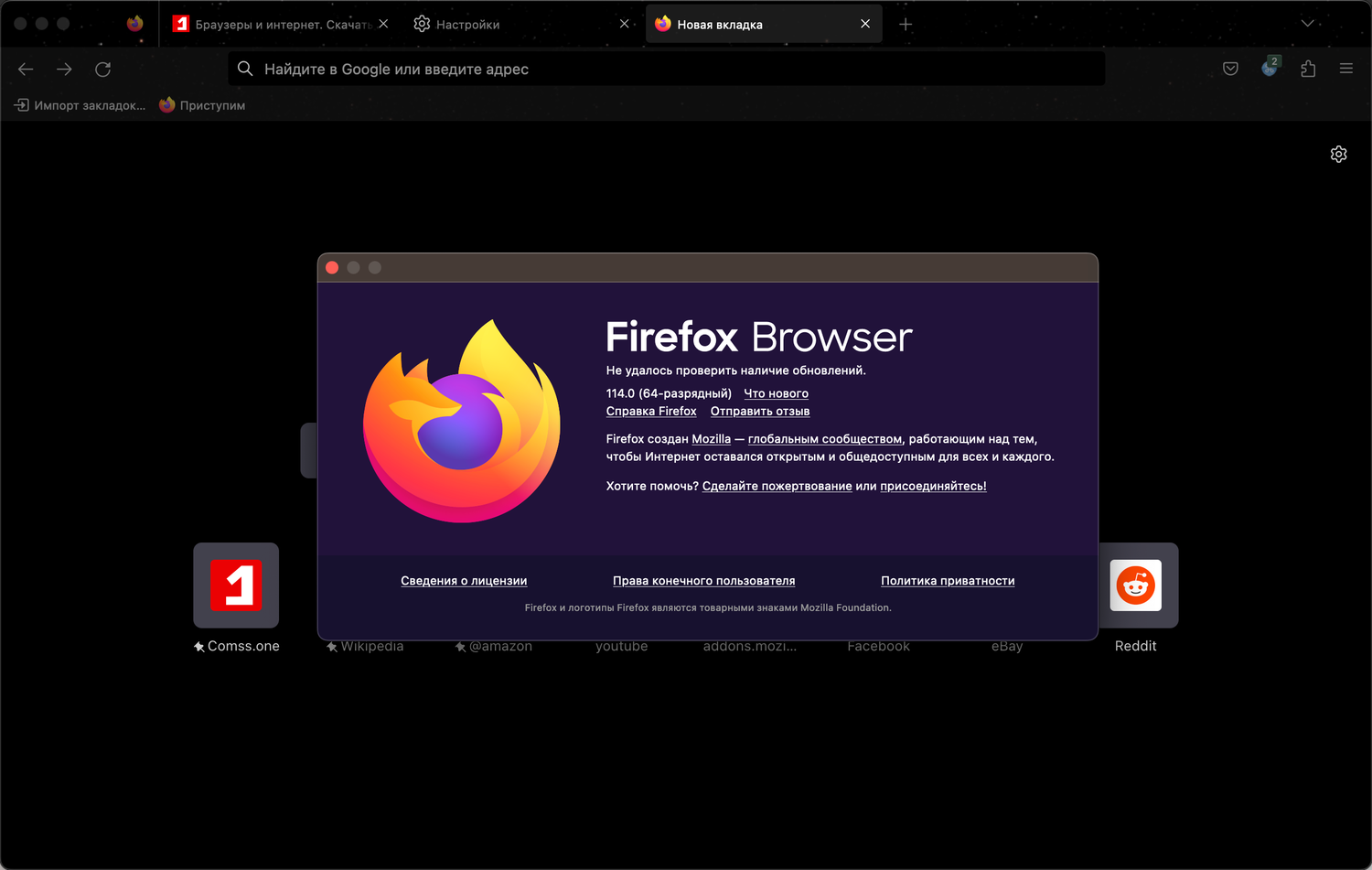The height and width of the screenshot is (870, 1372).
Task: Switch to the Настройки tab
Action: 520,25
